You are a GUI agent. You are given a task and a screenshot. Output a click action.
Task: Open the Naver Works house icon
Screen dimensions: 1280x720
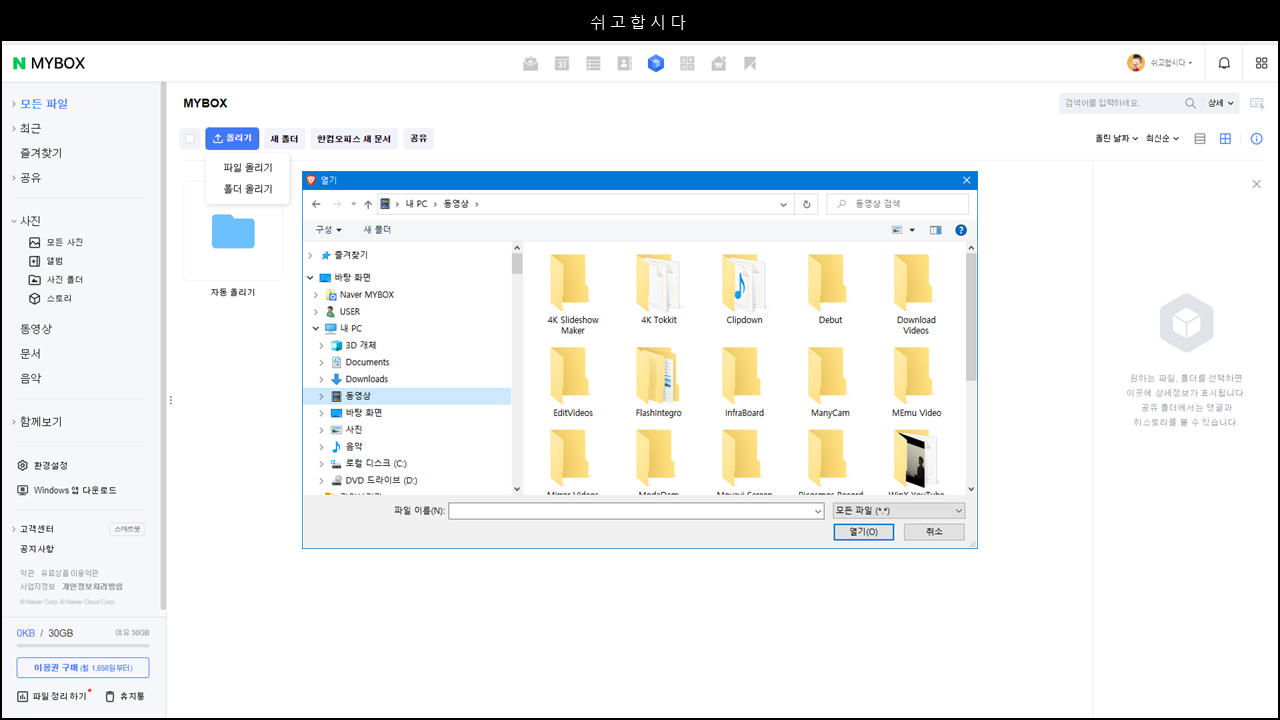pyautogui.click(x=718, y=63)
